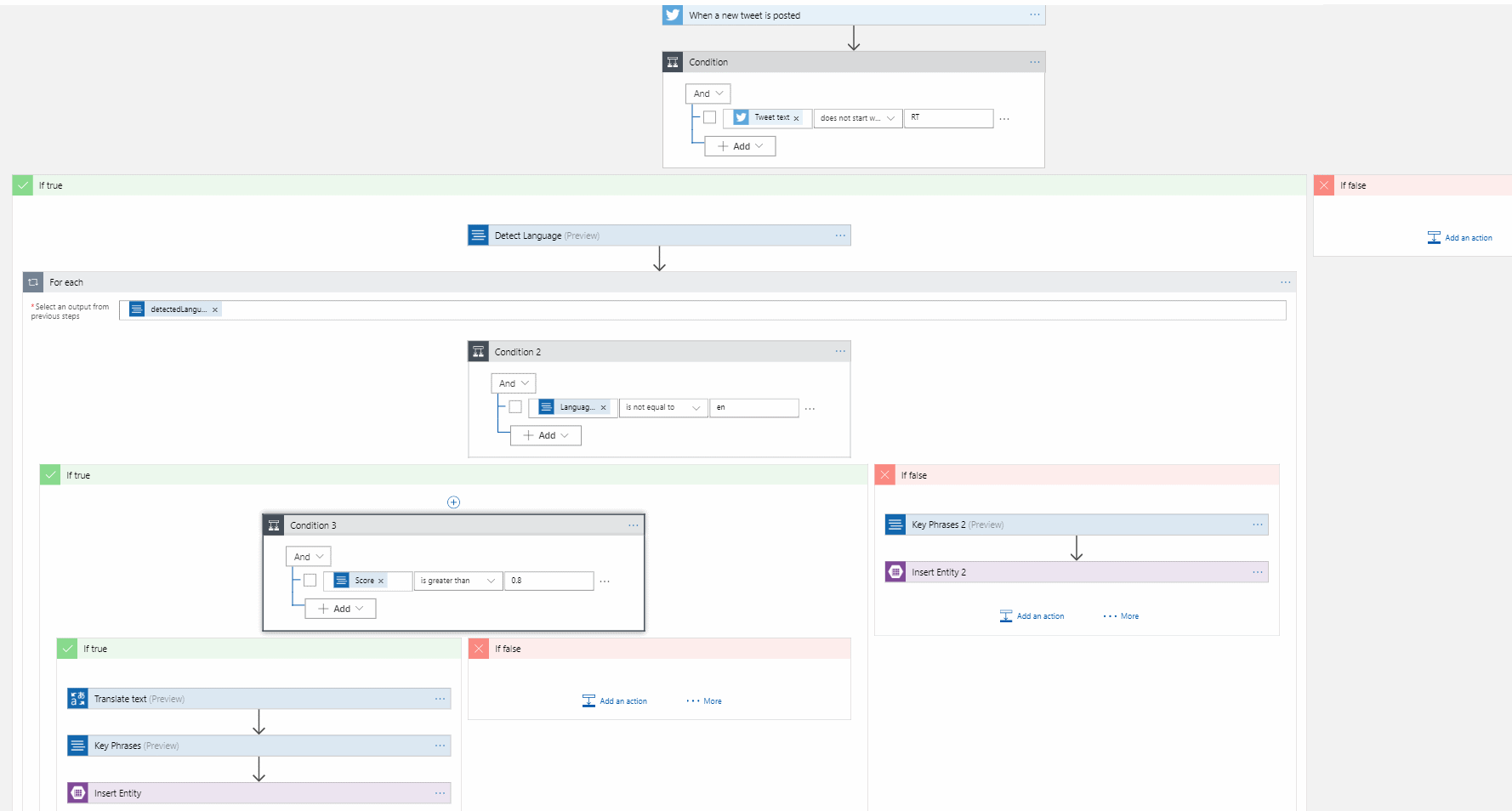Click the en value field in Condition 2

pyautogui.click(x=754, y=408)
